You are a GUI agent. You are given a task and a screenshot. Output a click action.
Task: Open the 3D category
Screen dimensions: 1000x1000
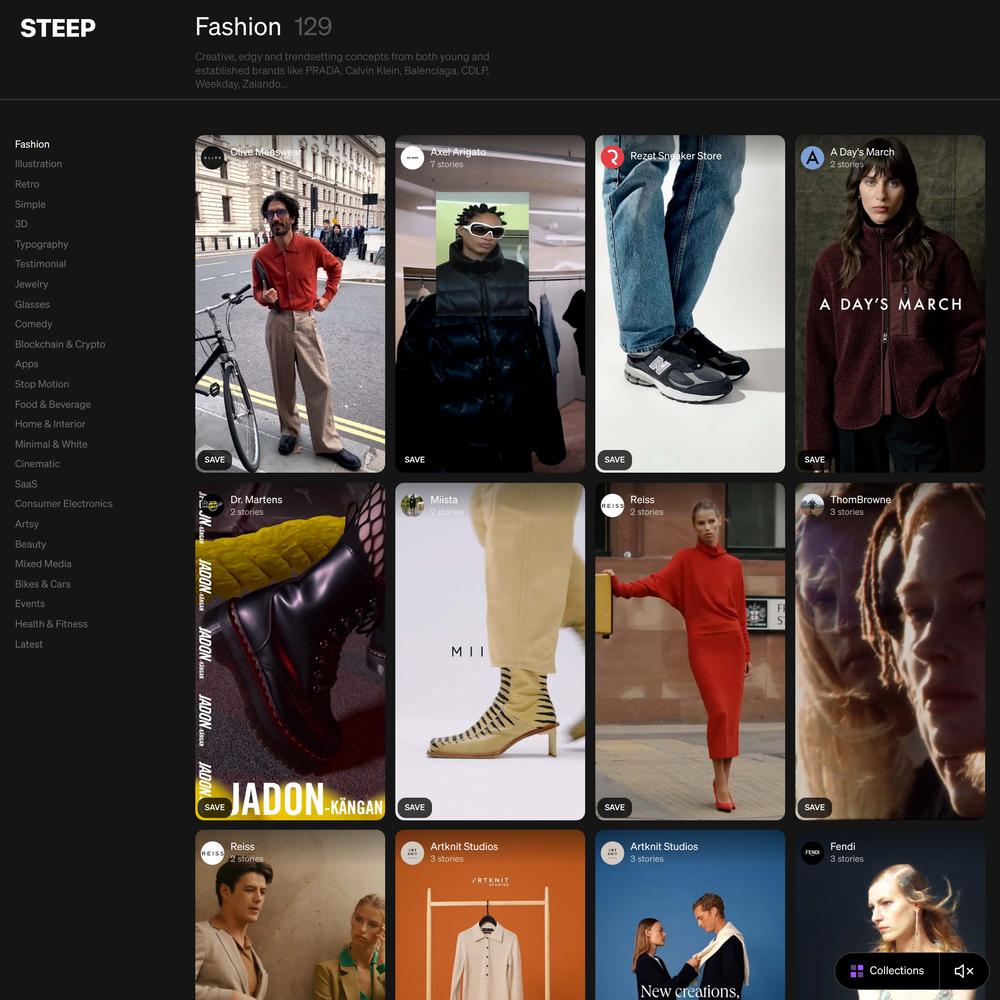coord(21,224)
